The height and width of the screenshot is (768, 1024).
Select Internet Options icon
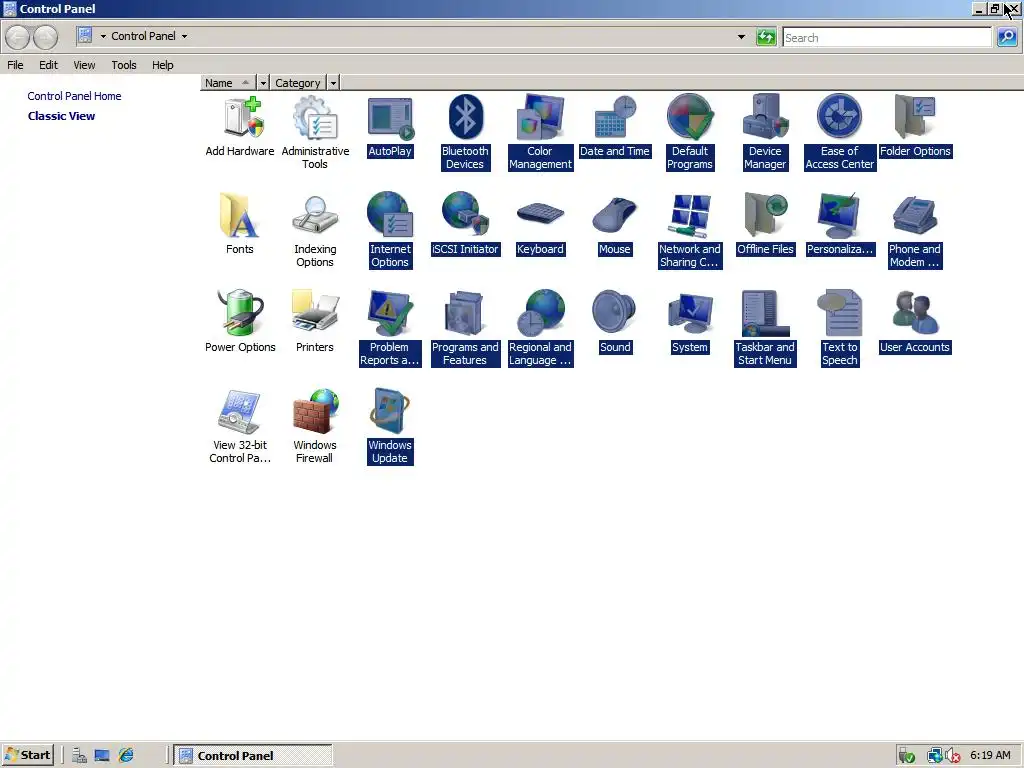click(390, 231)
